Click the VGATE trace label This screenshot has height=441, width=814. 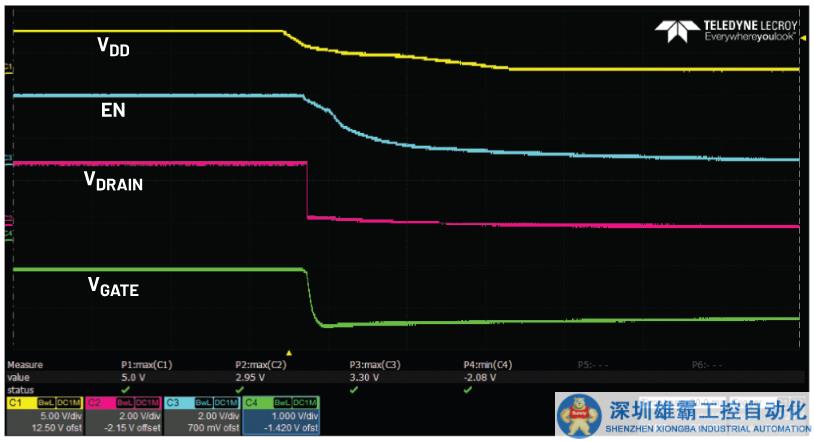pos(113,289)
